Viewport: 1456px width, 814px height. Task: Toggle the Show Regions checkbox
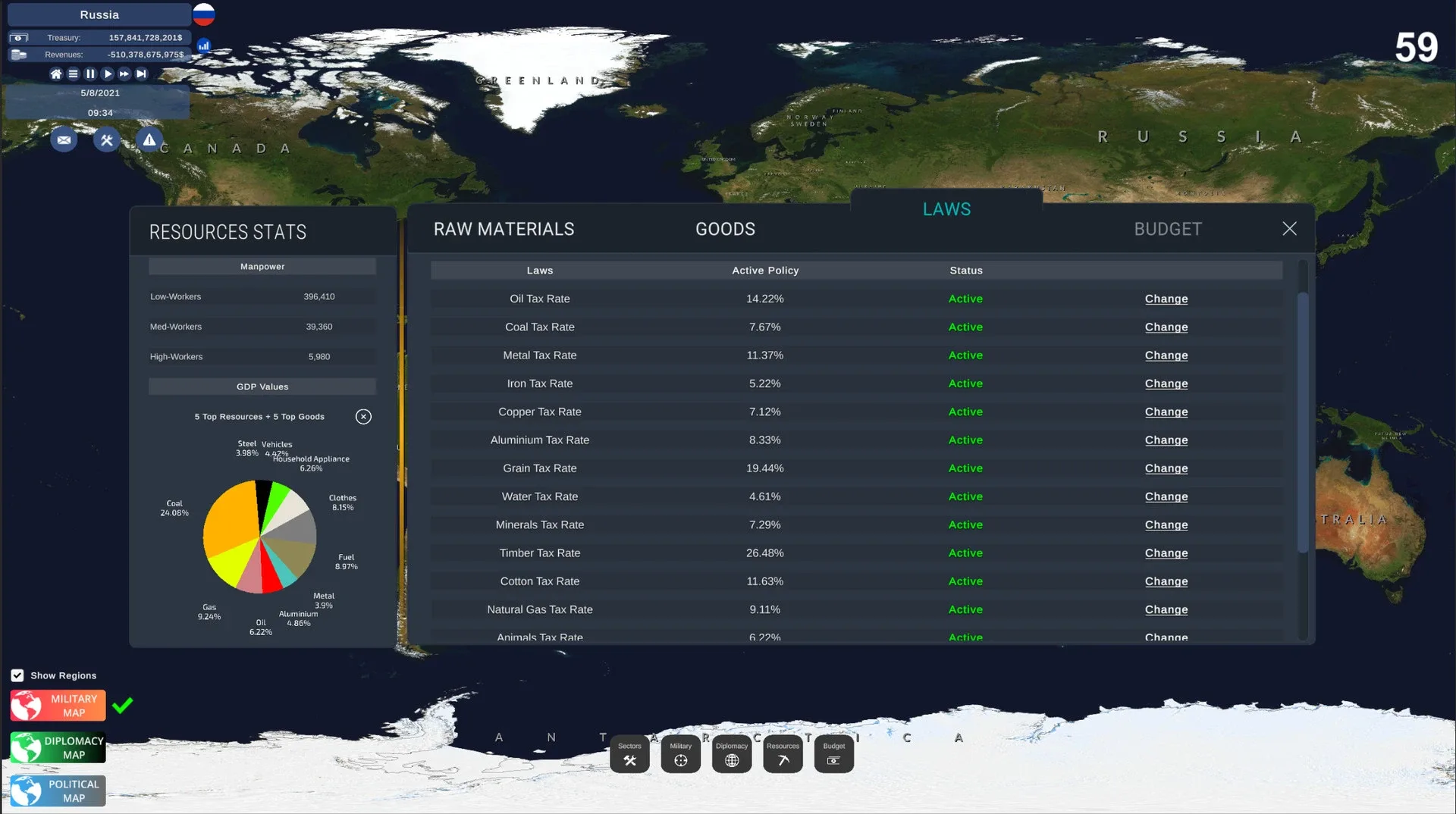click(17, 675)
